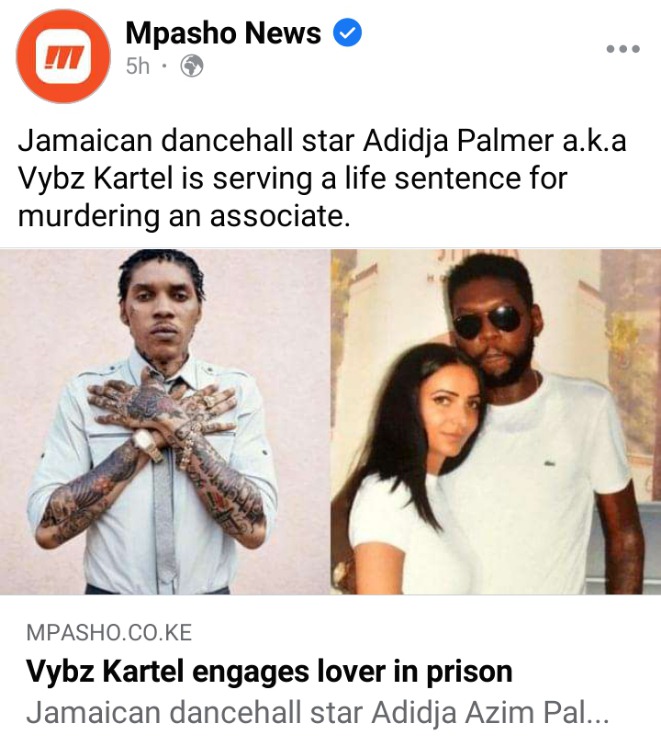The height and width of the screenshot is (736, 661).
Task: Open the three-dot post options menu
Action: tap(623, 48)
